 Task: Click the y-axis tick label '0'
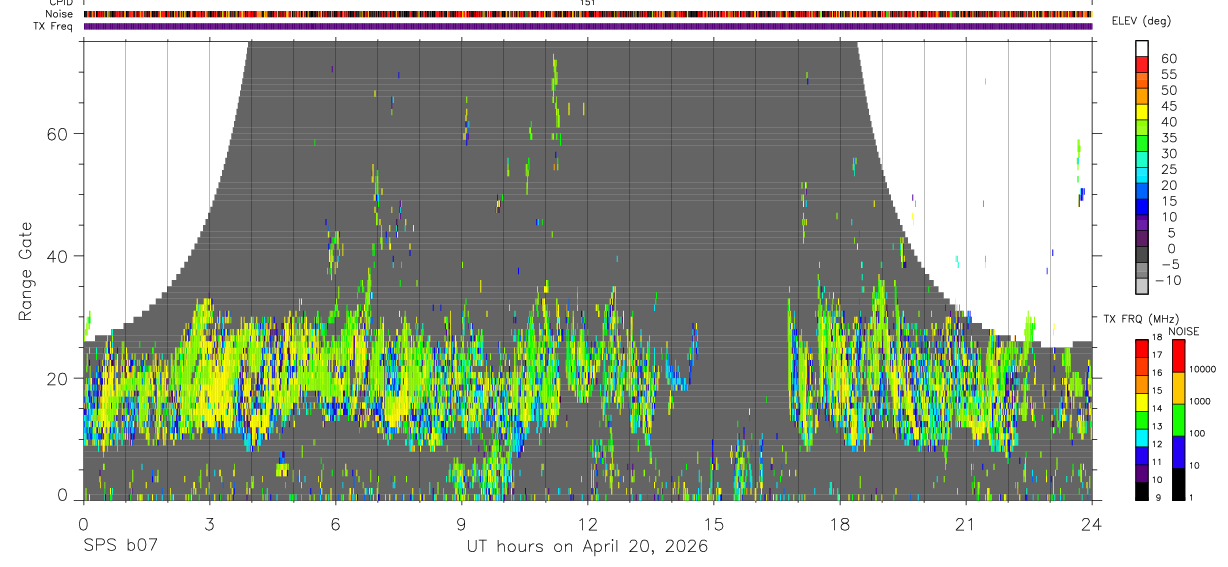(64, 496)
